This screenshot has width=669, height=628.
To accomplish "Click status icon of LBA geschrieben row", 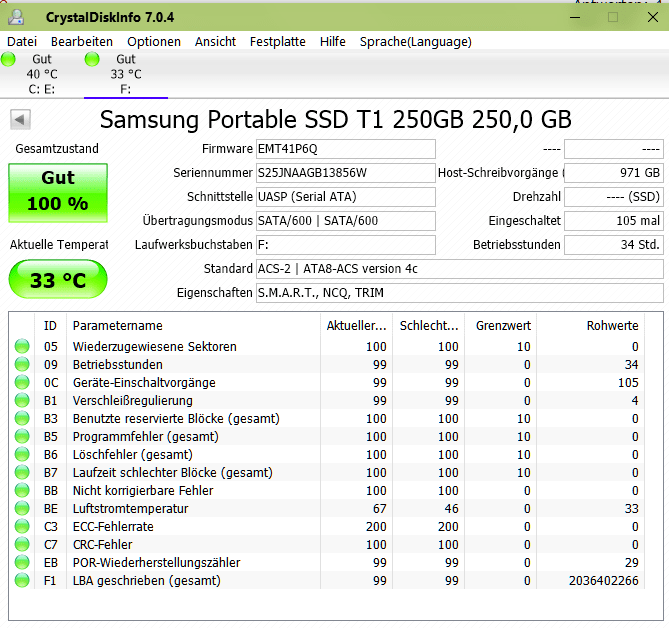I will 22,580.
